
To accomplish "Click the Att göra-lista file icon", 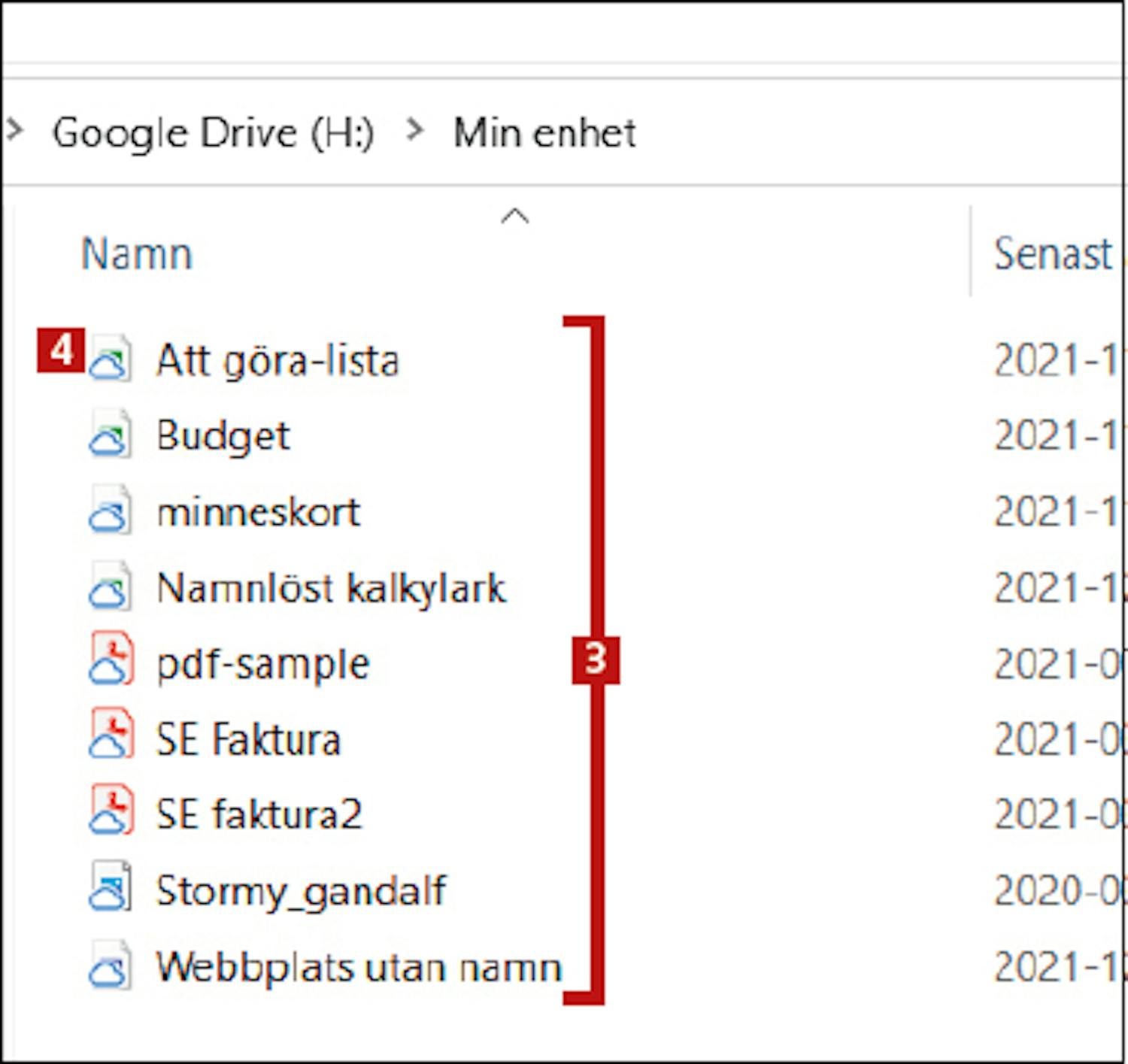I will [x=111, y=359].
